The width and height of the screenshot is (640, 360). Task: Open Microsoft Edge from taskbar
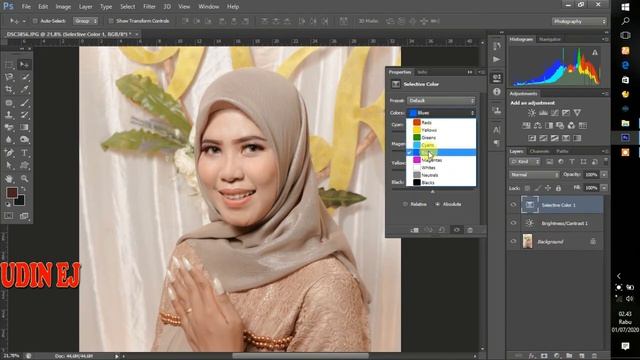point(625,65)
